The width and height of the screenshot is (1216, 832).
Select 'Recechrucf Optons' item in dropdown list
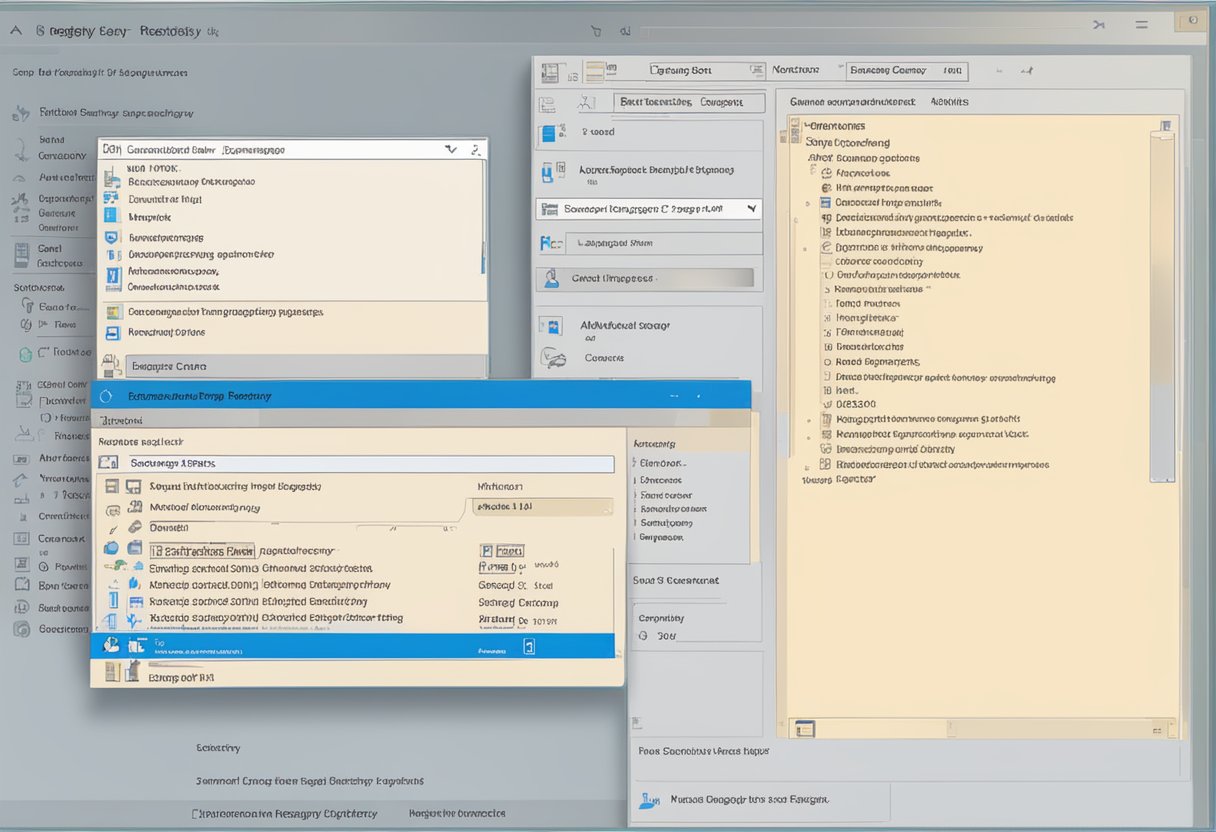click(167, 332)
